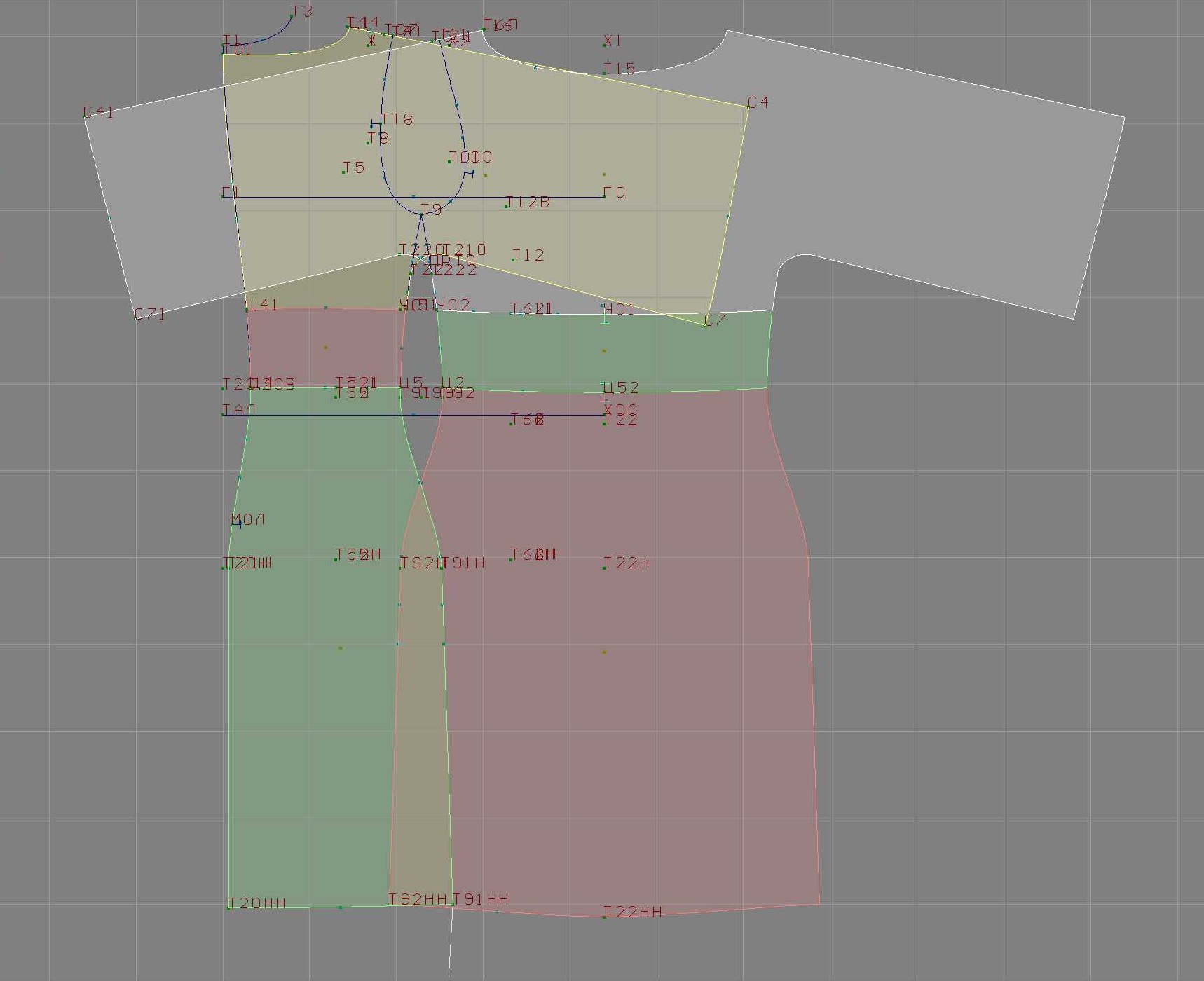
Task: Click the T9 point under the armhole curve
Action: (421, 214)
